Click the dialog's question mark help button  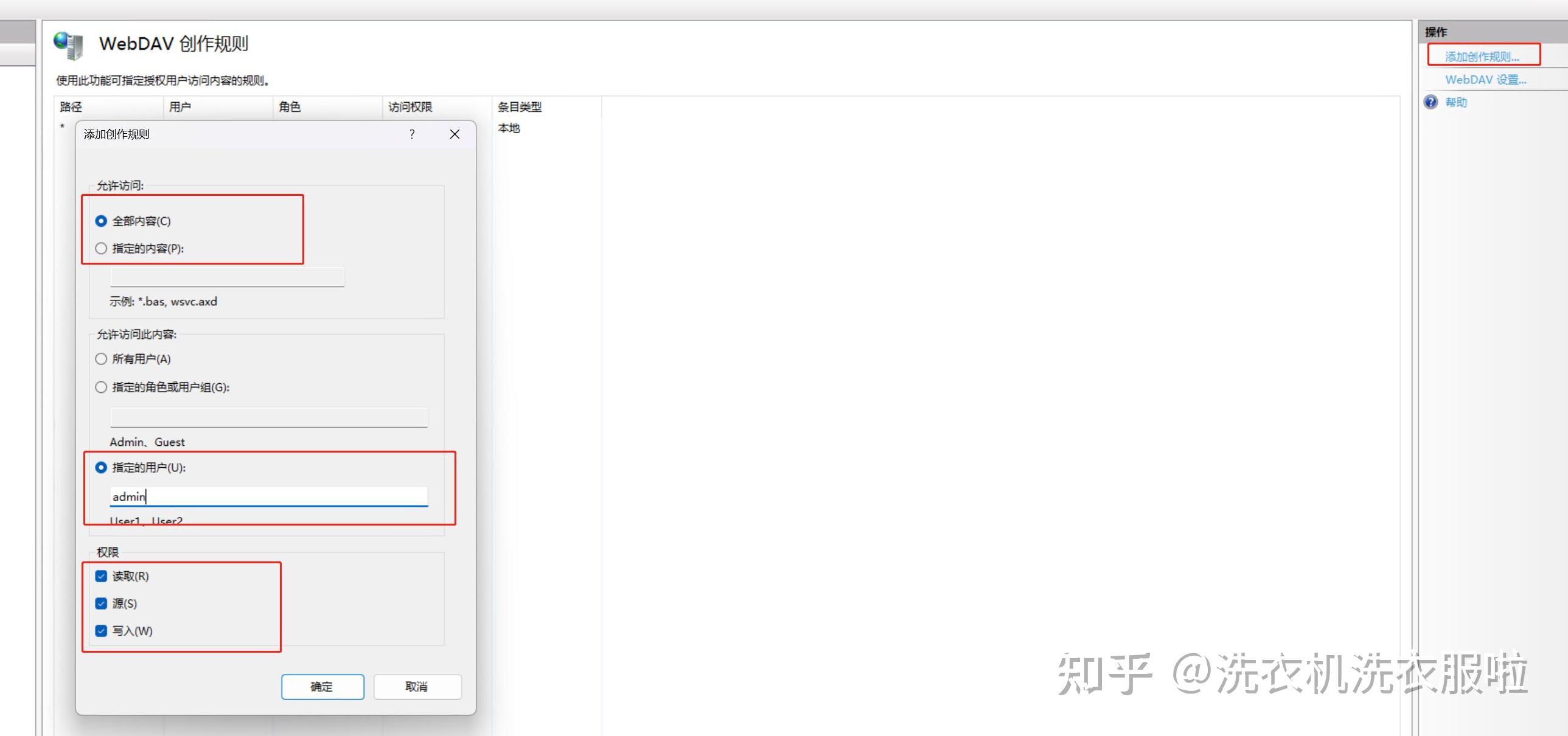point(412,134)
